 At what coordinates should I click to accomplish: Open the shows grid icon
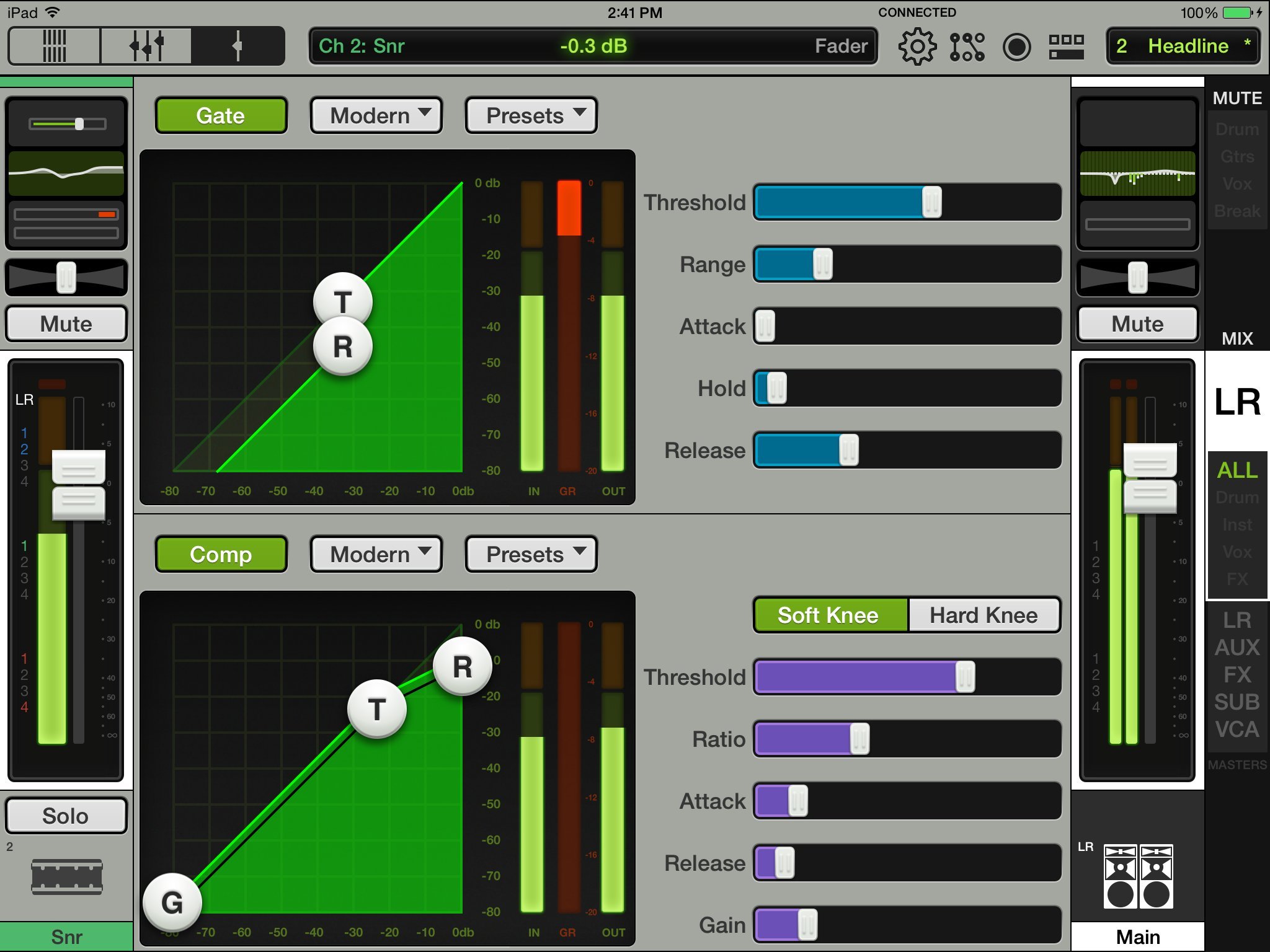point(1066,46)
